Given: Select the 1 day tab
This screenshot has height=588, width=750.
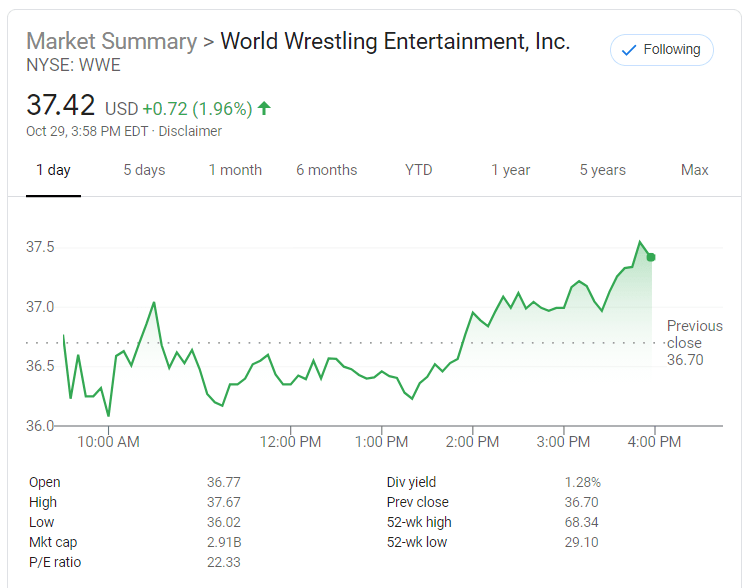Looking at the screenshot, I should click(x=53, y=170).
